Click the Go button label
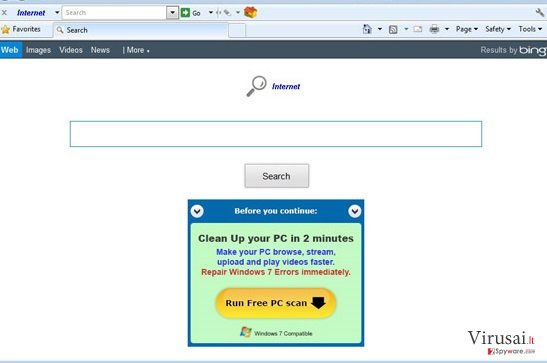The height and width of the screenshot is (363, 547). (x=196, y=13)
